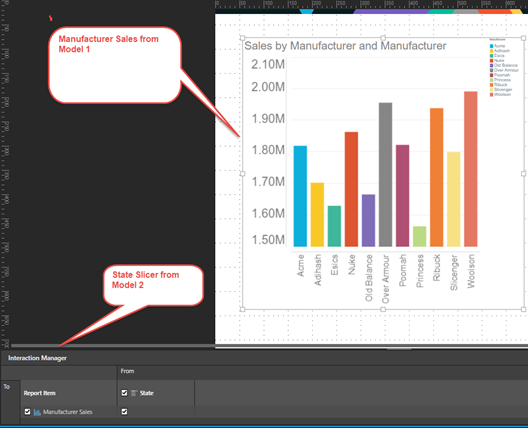528x428 pixels.
Task: Select the magenta Poomah bar
Action: tap(402, 196)
